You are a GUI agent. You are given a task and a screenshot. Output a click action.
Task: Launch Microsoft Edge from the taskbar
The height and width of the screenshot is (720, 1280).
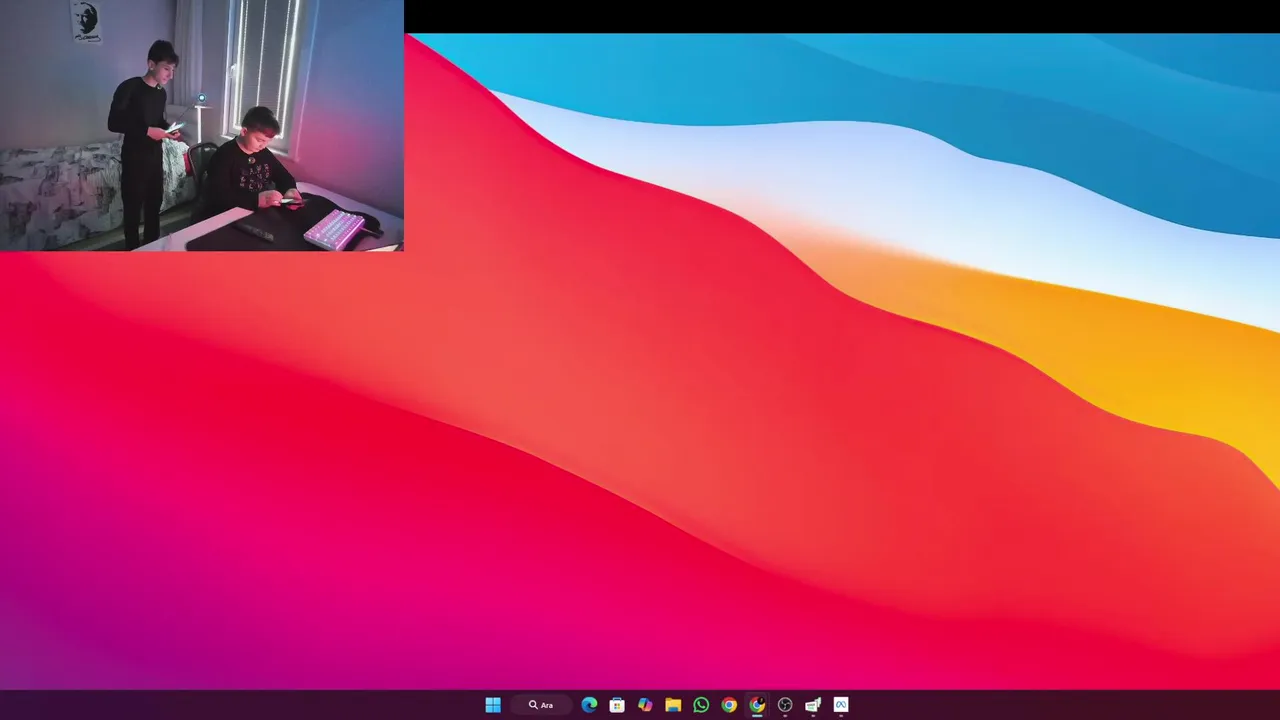click(x=589, y=705)
